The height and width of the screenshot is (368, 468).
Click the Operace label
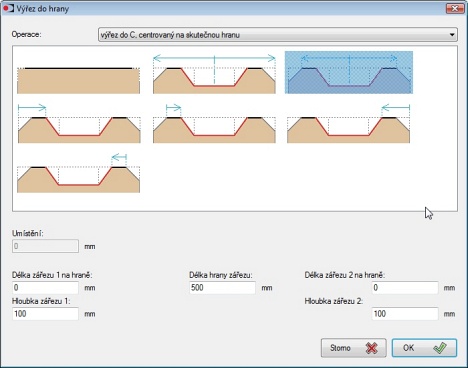coord(26,34)
